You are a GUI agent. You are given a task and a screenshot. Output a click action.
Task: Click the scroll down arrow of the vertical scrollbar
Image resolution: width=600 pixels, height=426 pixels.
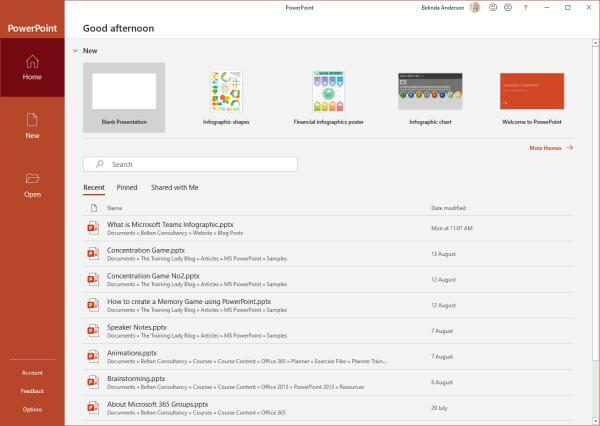coord(595,420)
